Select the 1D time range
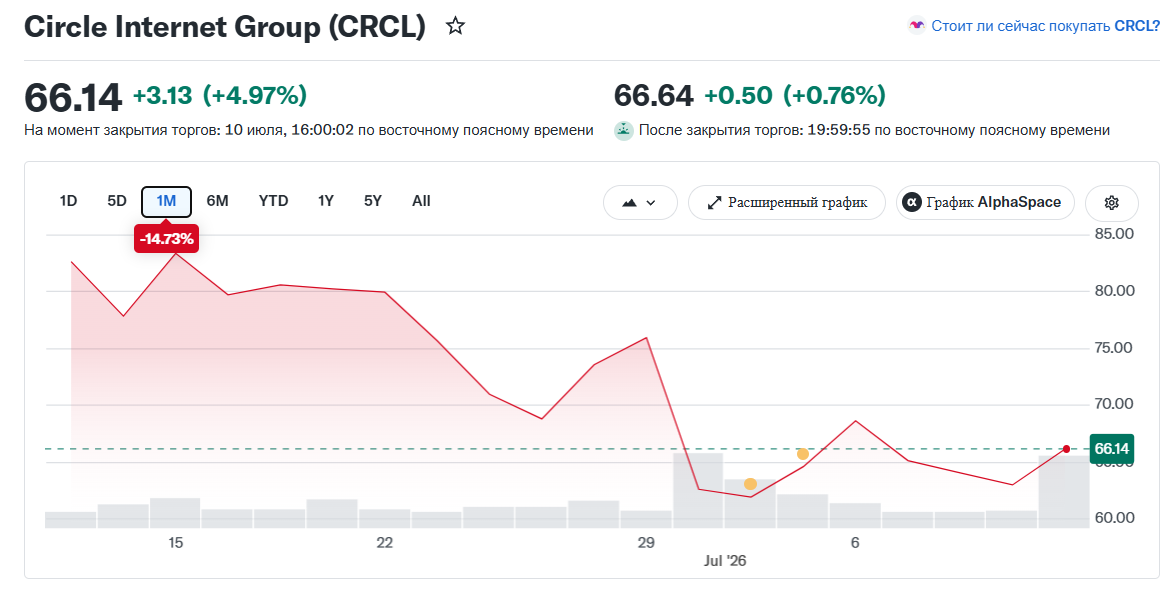The image size is (1176, 590). [x=68, y=201]
